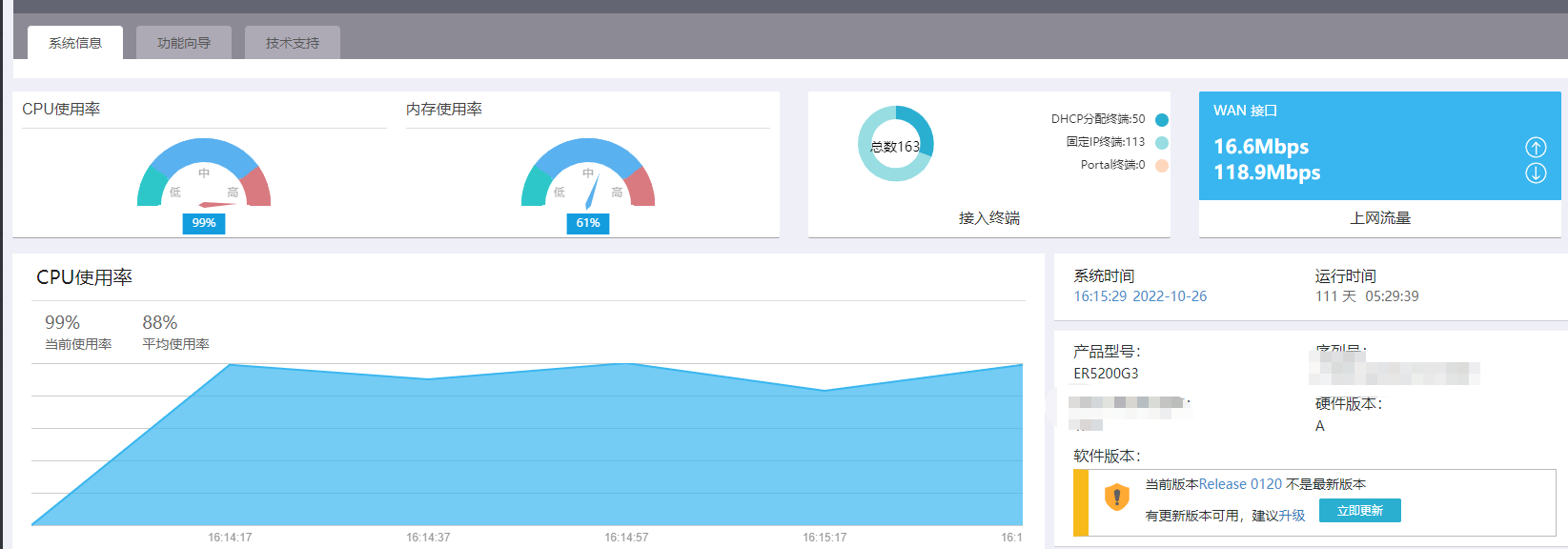Screen dimensions: 1568x549
Task: Click the Release 0120 version link
Action: click(x=1240, y=484)
